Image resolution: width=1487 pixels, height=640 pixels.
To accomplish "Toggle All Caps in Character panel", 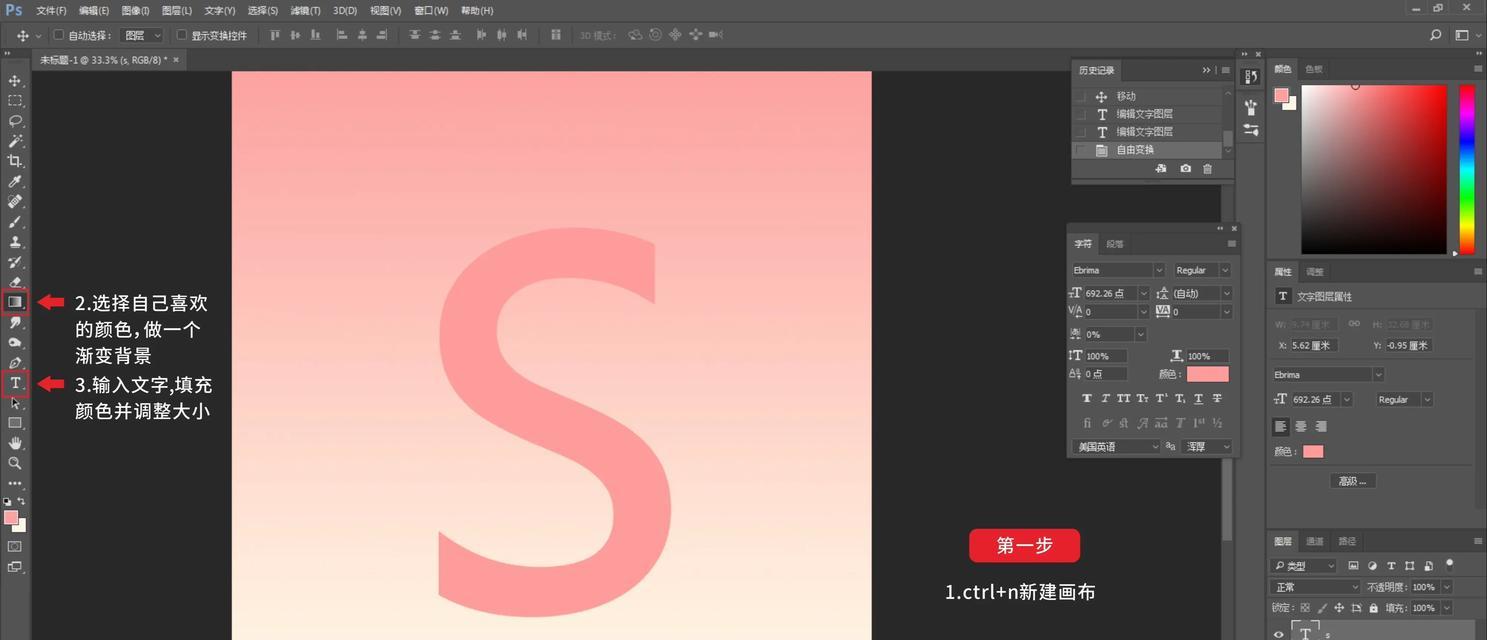I will pos(1123,398).
